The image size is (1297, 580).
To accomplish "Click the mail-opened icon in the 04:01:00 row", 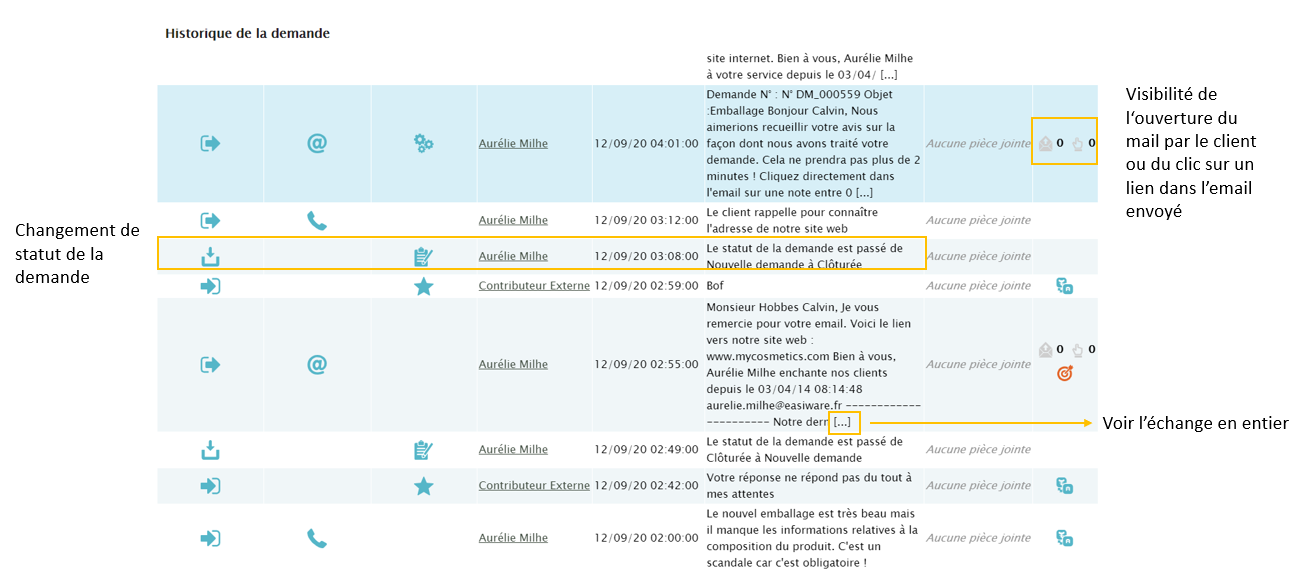I will coord(1046,143).
